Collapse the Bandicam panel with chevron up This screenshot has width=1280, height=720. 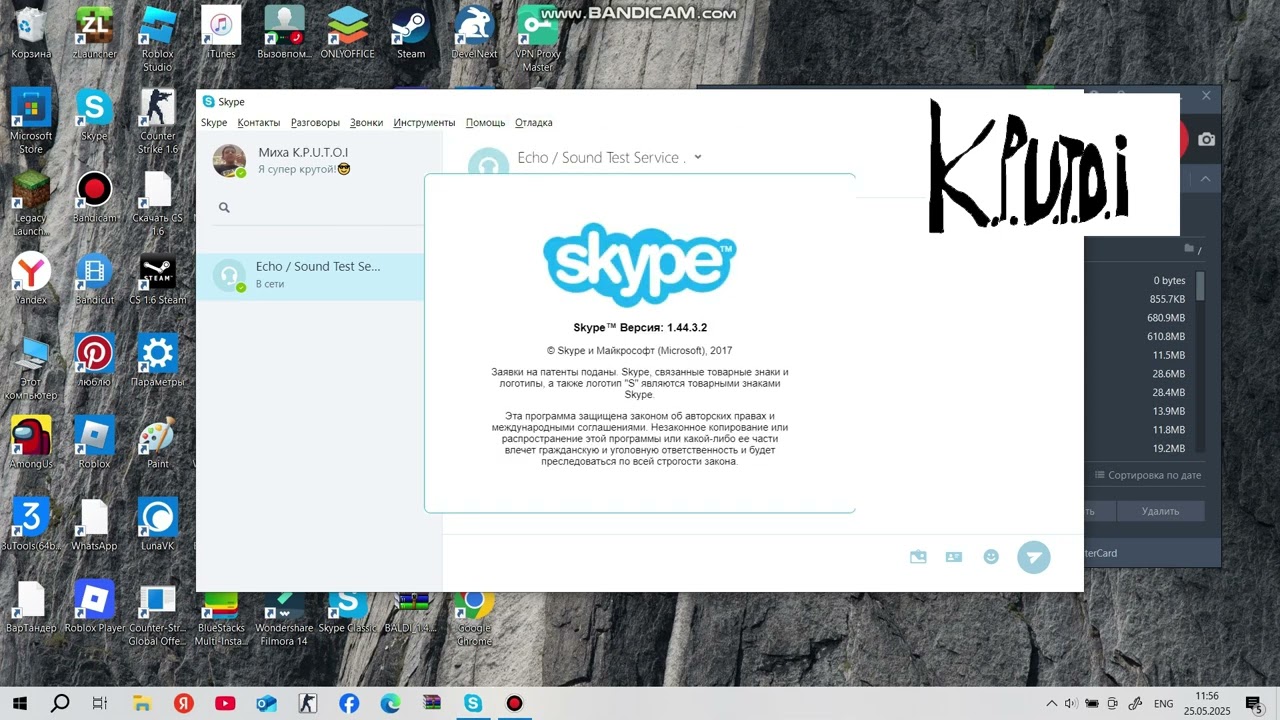(x=1206, y=179)
